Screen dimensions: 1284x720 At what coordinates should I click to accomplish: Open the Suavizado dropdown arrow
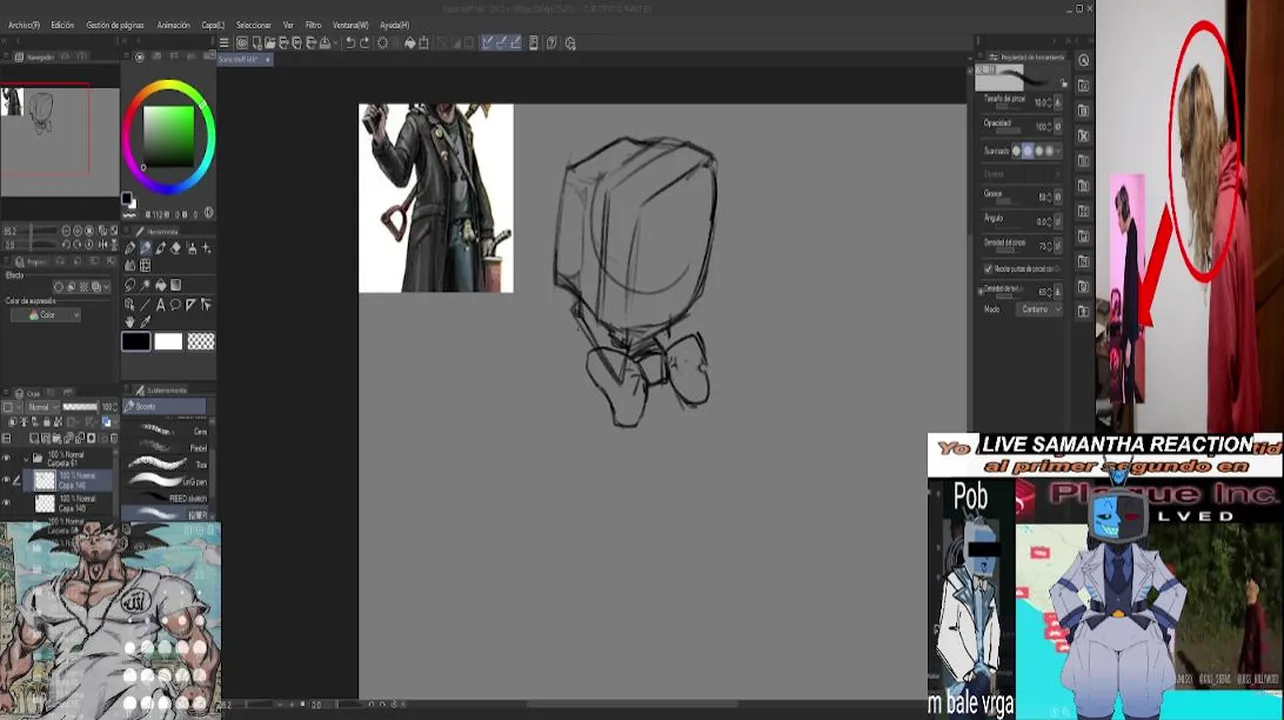pyautogui.click(x=1059, y=151)
